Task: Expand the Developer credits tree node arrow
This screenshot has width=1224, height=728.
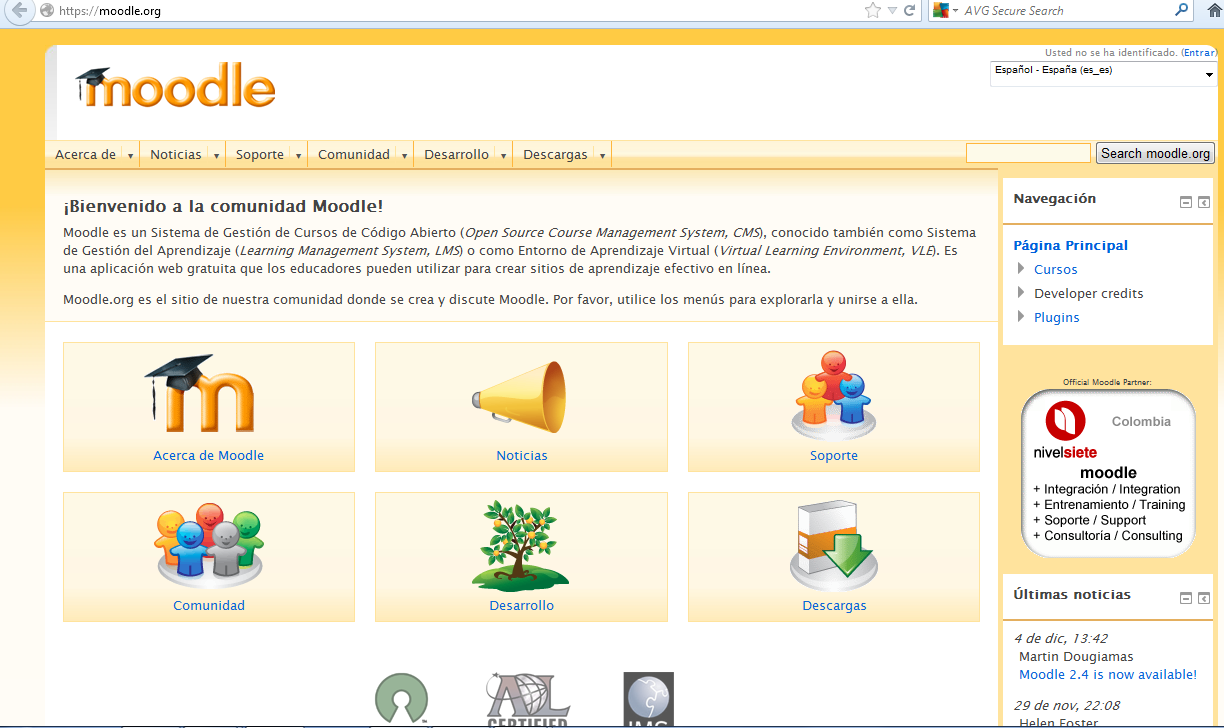Action: [1021, 292]
